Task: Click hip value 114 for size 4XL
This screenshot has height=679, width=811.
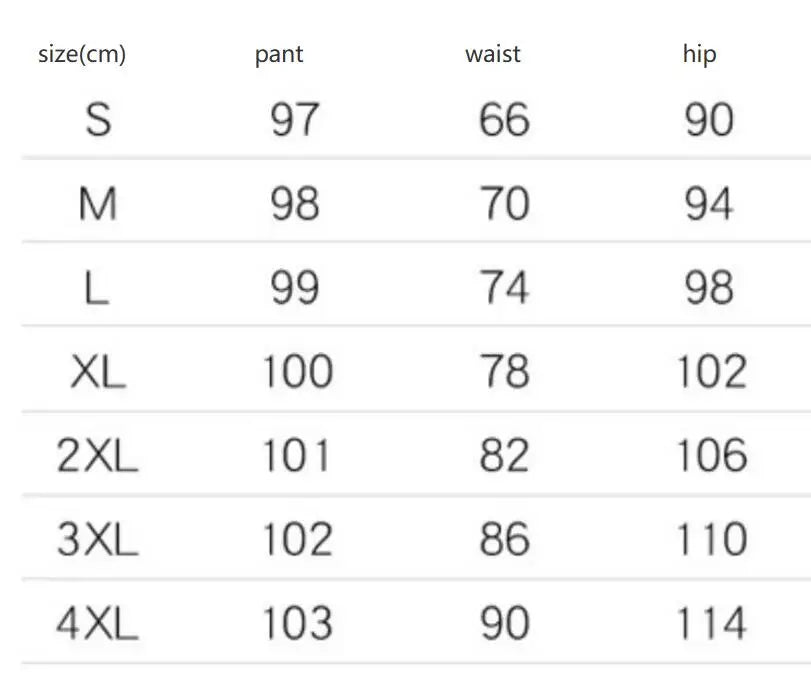Action: tap(712, 623)
